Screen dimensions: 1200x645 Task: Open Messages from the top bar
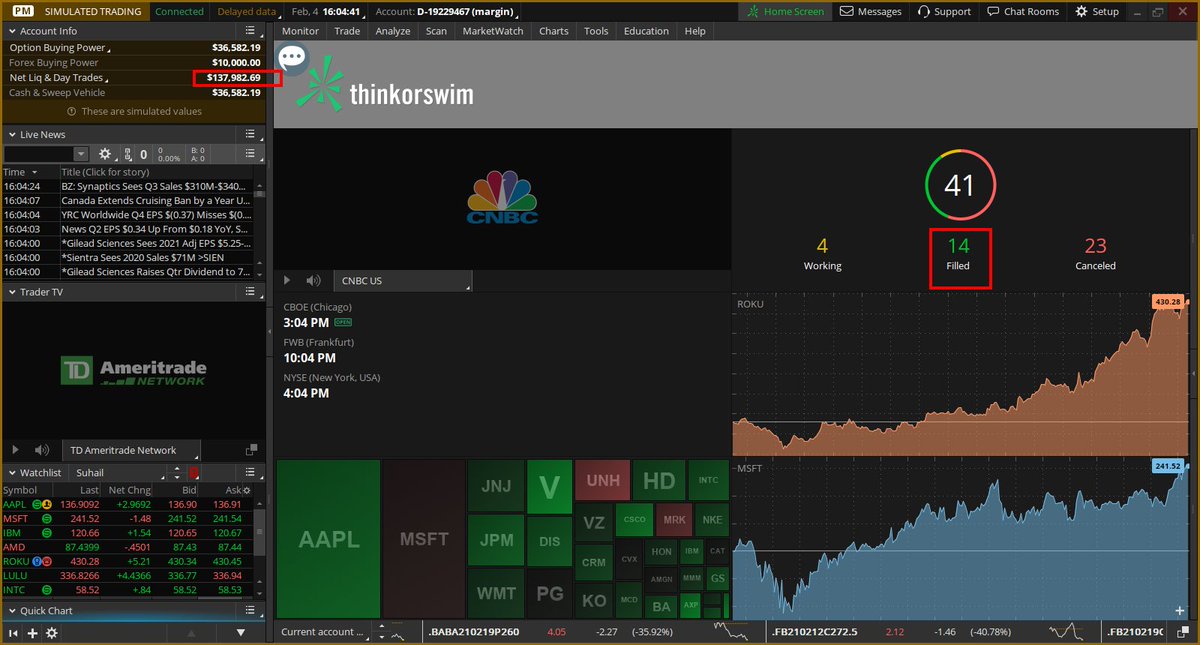point(870,11)
